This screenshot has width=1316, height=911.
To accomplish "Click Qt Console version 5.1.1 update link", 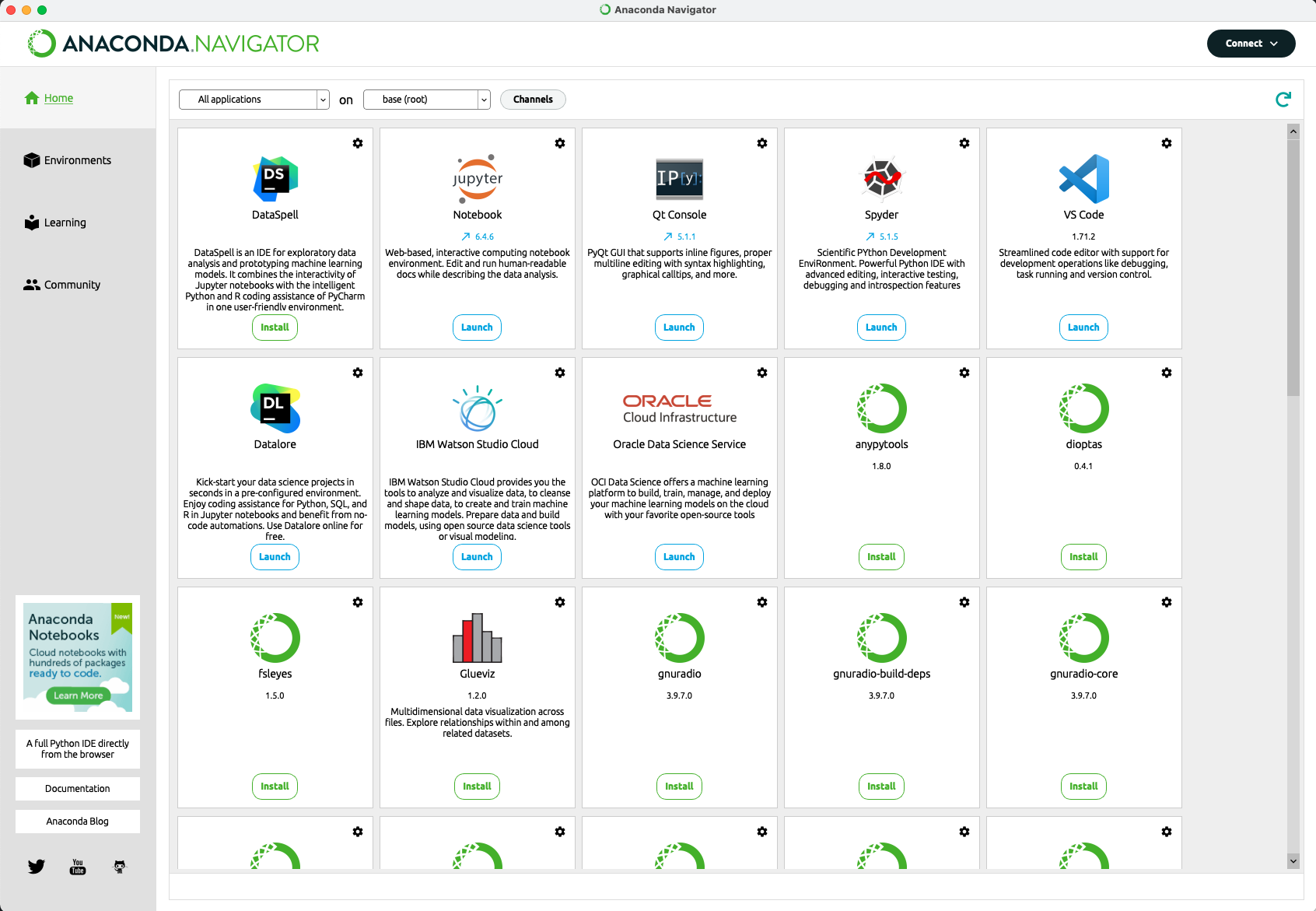I will 680,237.
